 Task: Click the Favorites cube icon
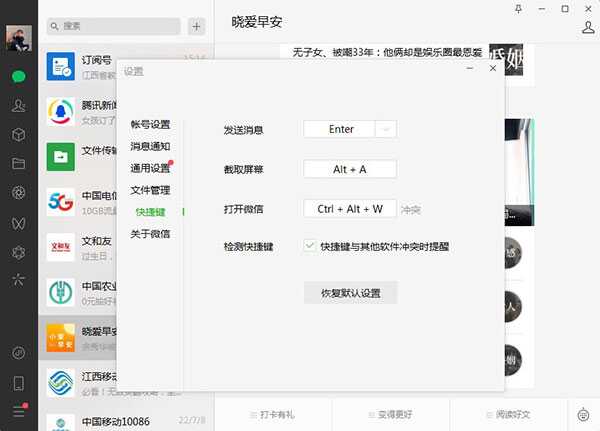point(18,134)
